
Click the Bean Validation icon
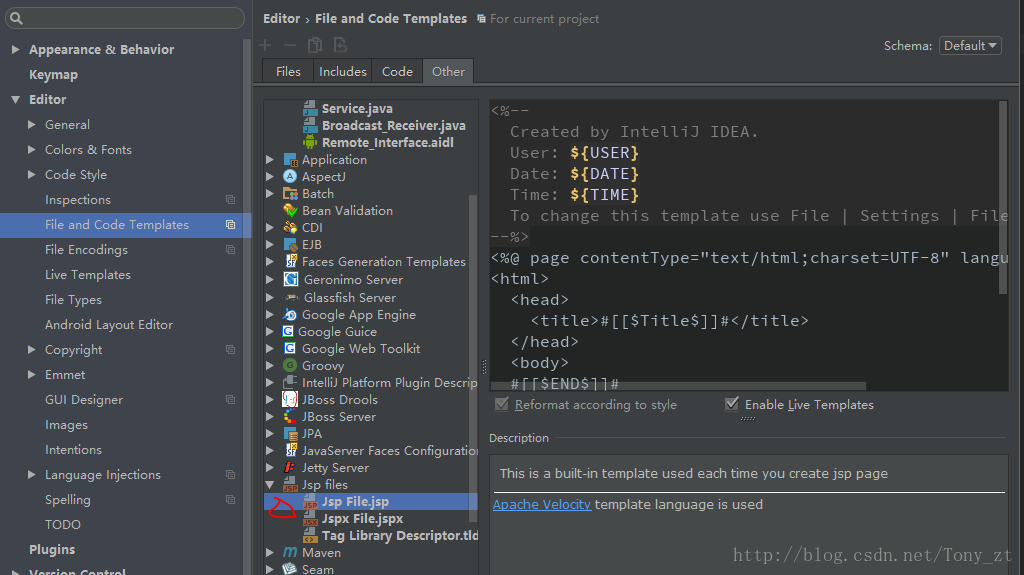290,210
